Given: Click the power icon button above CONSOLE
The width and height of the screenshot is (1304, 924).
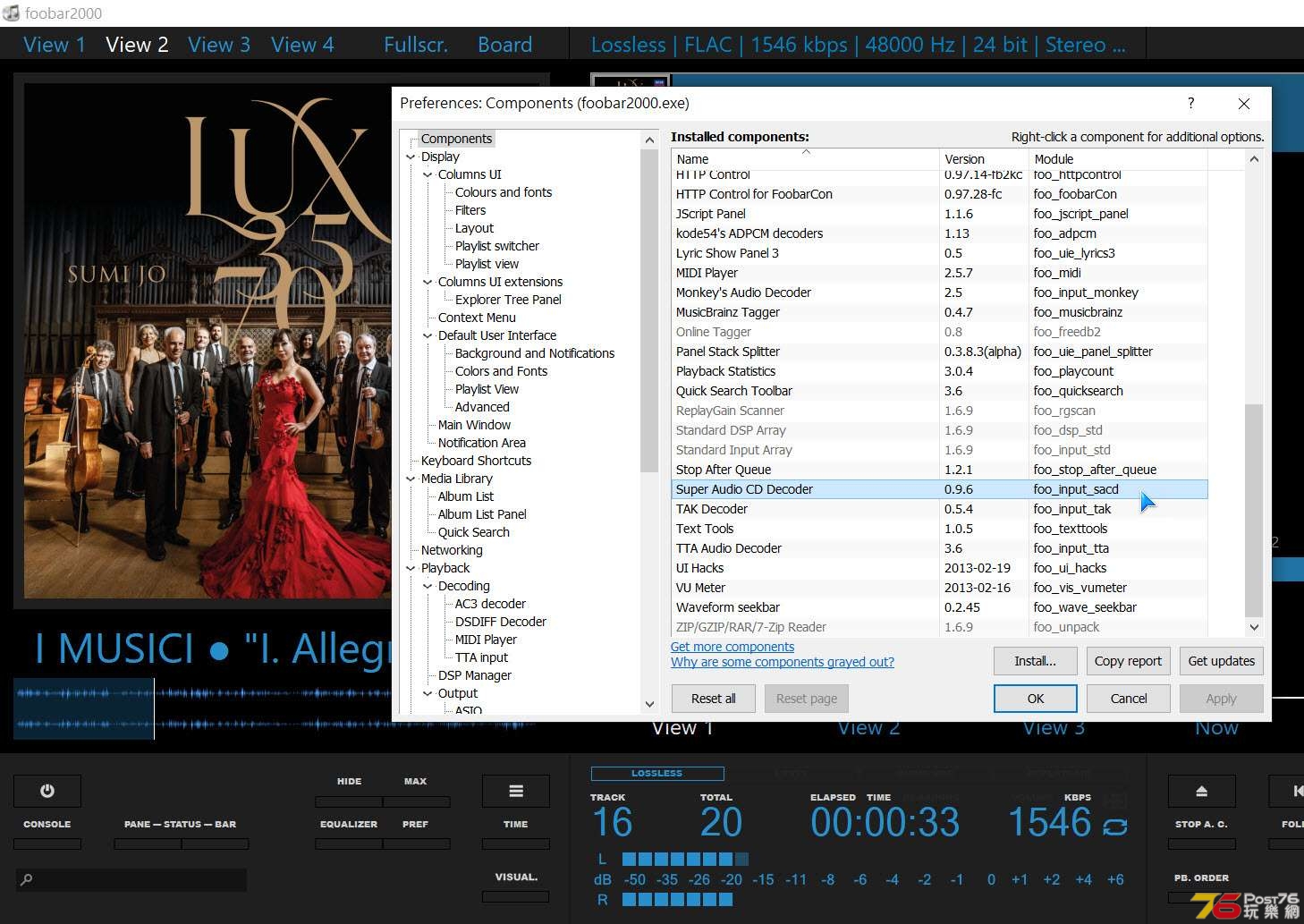Looking at the screenshot, I should click(x=47, y=791).
